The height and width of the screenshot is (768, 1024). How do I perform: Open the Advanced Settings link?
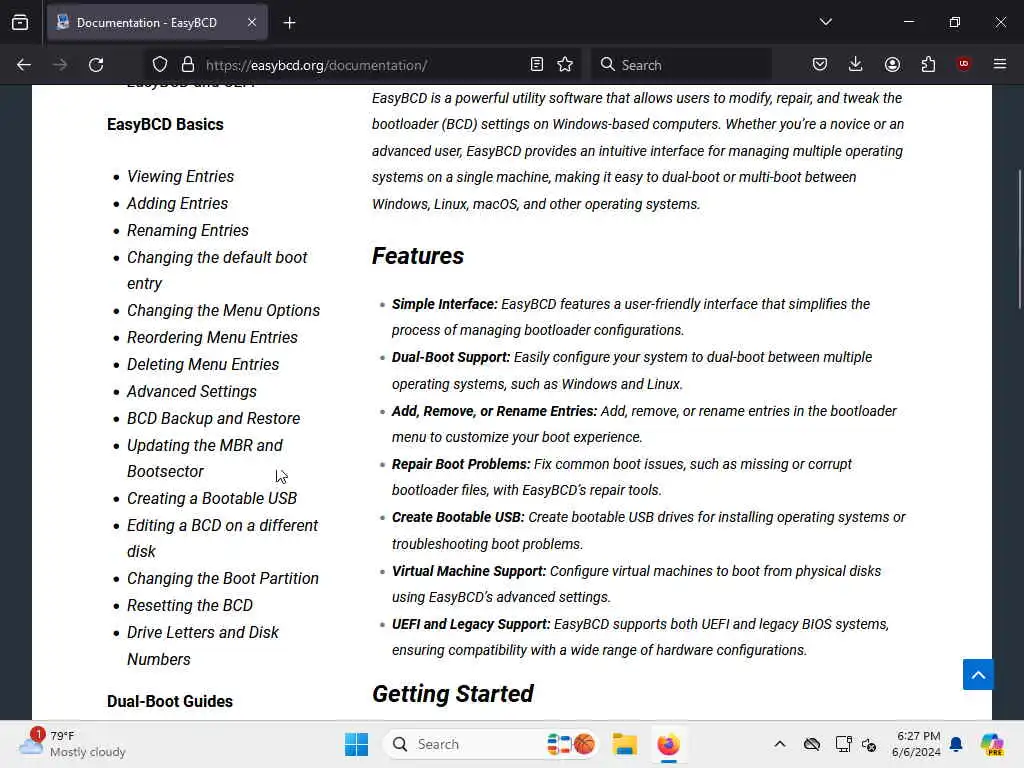pos(192,391)
